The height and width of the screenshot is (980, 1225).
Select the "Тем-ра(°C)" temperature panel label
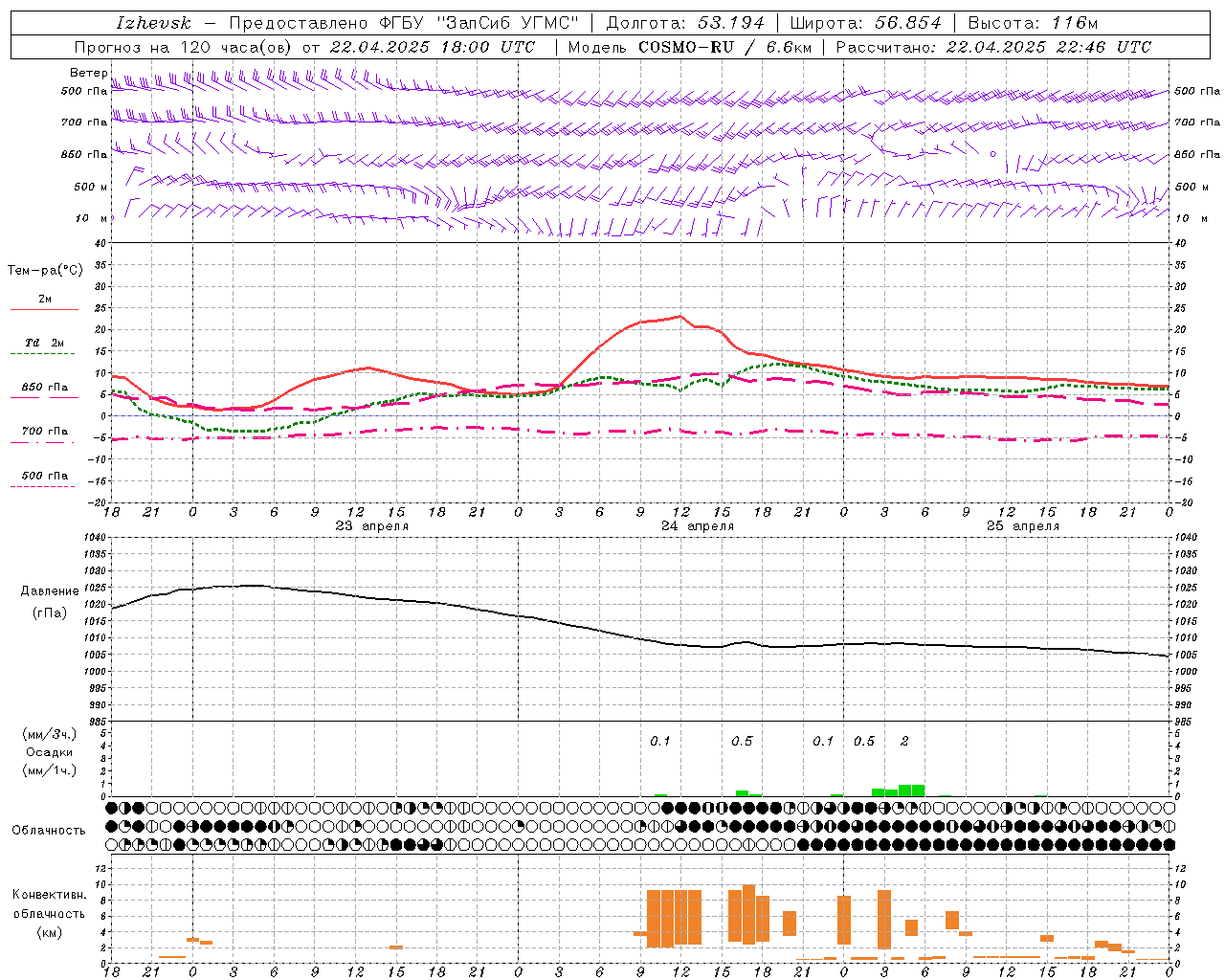pyautogui.click(x=45, y=271)
